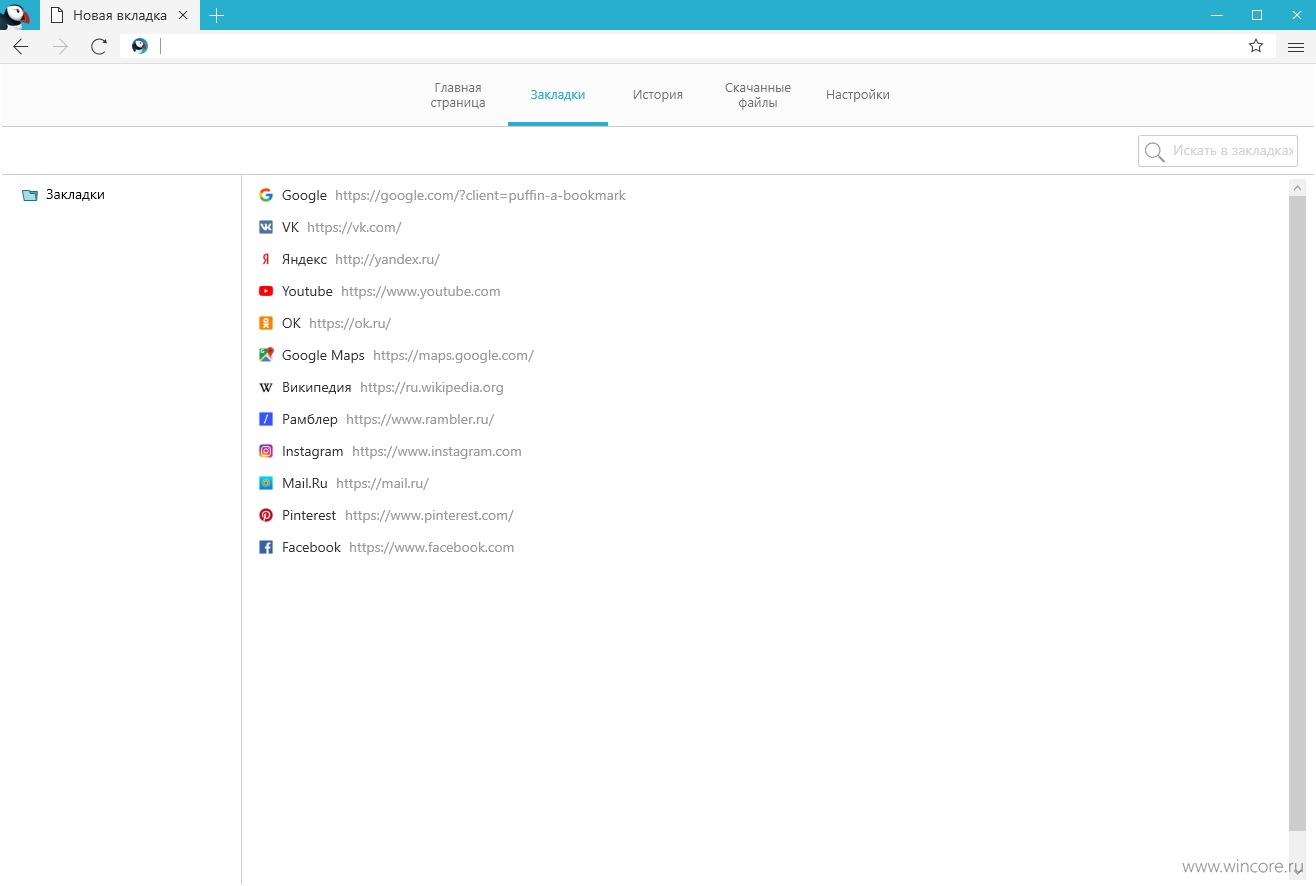
Task: Open a new tab with plus icon
Action: (x=216, y=16)
